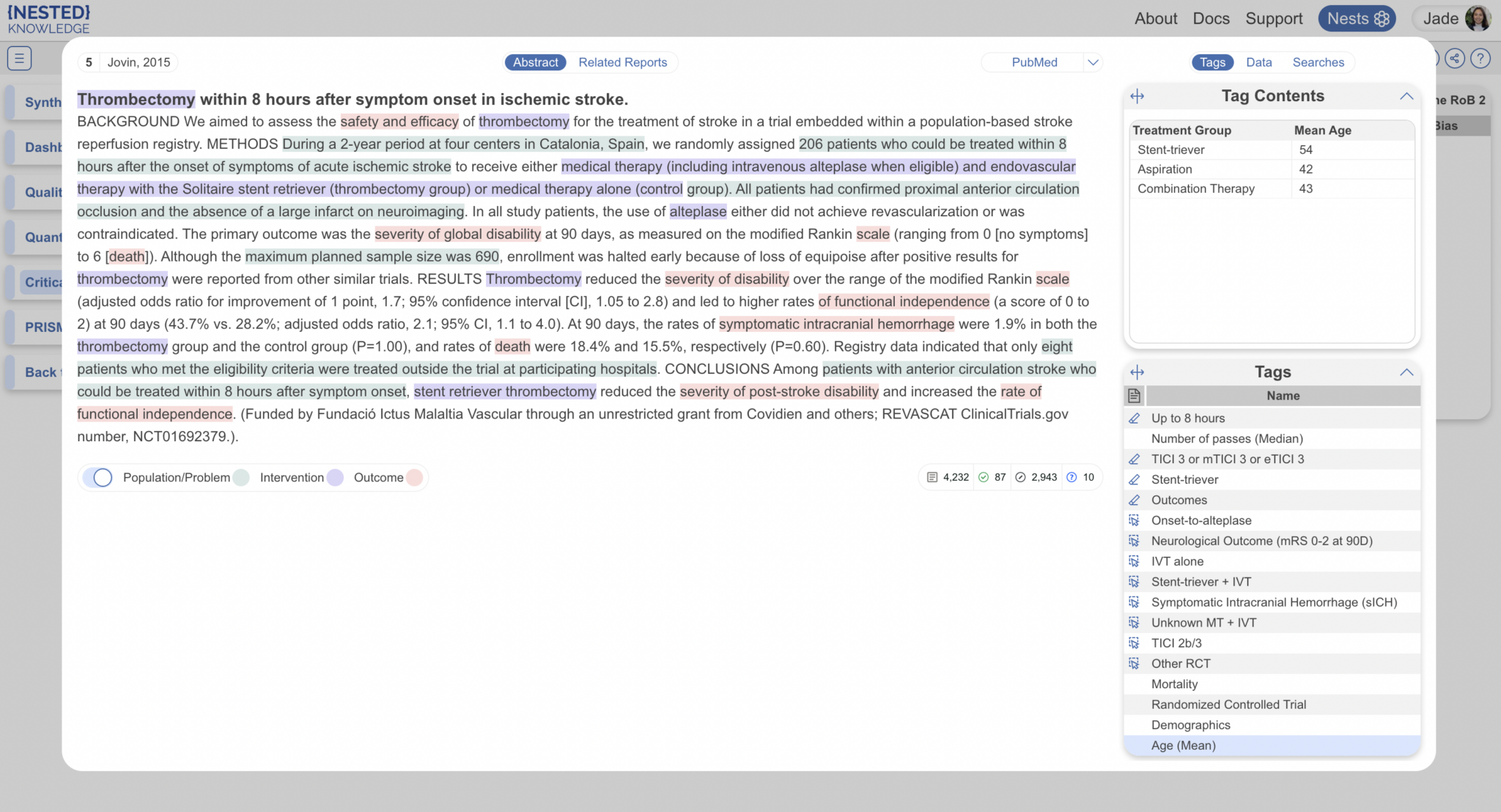Viewport: 1501px width, 812px height.
Task: Click the robot icon beside 'IVT alone'
Action: point(1133,561)
